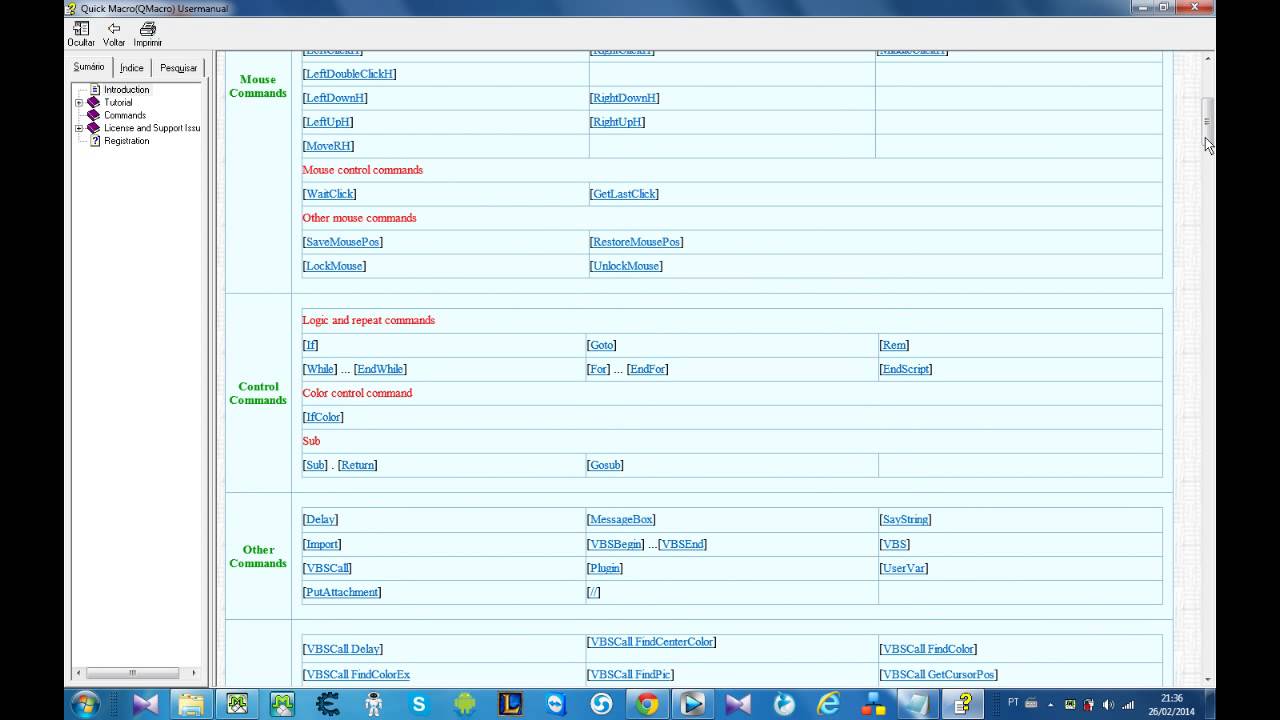
Task: Hide the navigation pane with Ocultar
Action: (x=81, y=34)
